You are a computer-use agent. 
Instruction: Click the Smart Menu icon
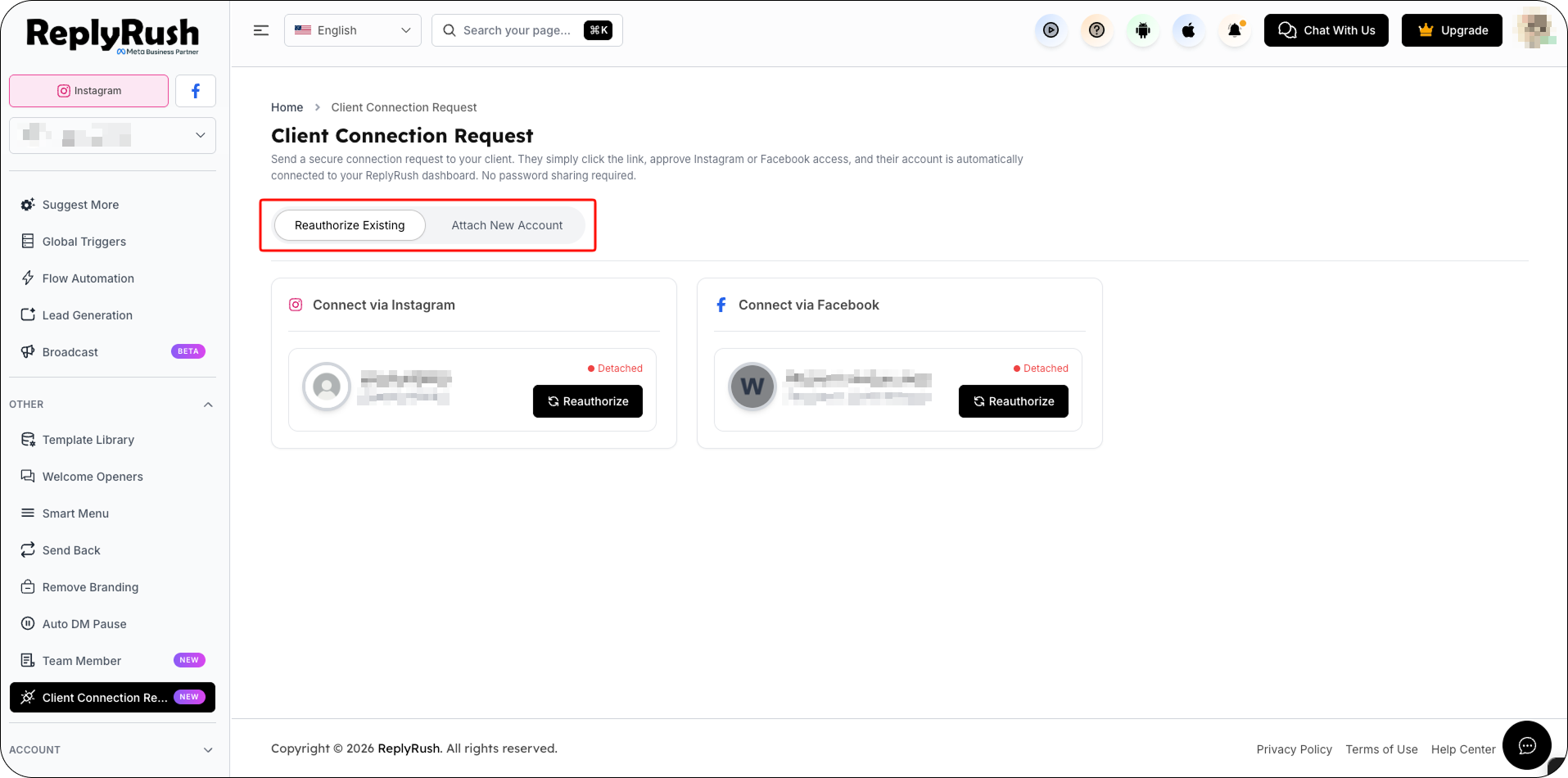point(28,513)
